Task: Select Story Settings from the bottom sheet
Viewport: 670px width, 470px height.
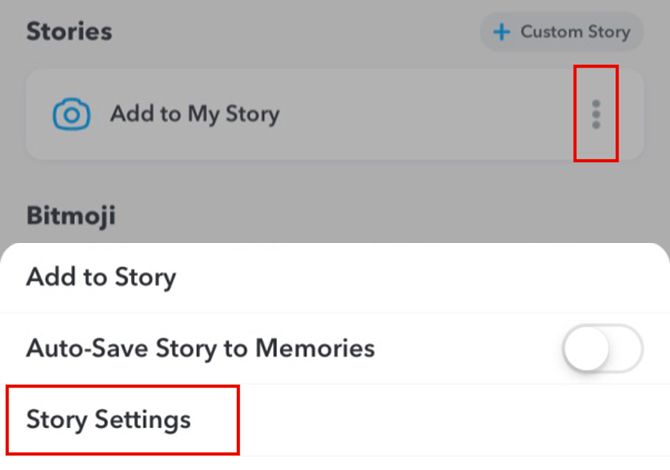Action: [x=109, y=419]
